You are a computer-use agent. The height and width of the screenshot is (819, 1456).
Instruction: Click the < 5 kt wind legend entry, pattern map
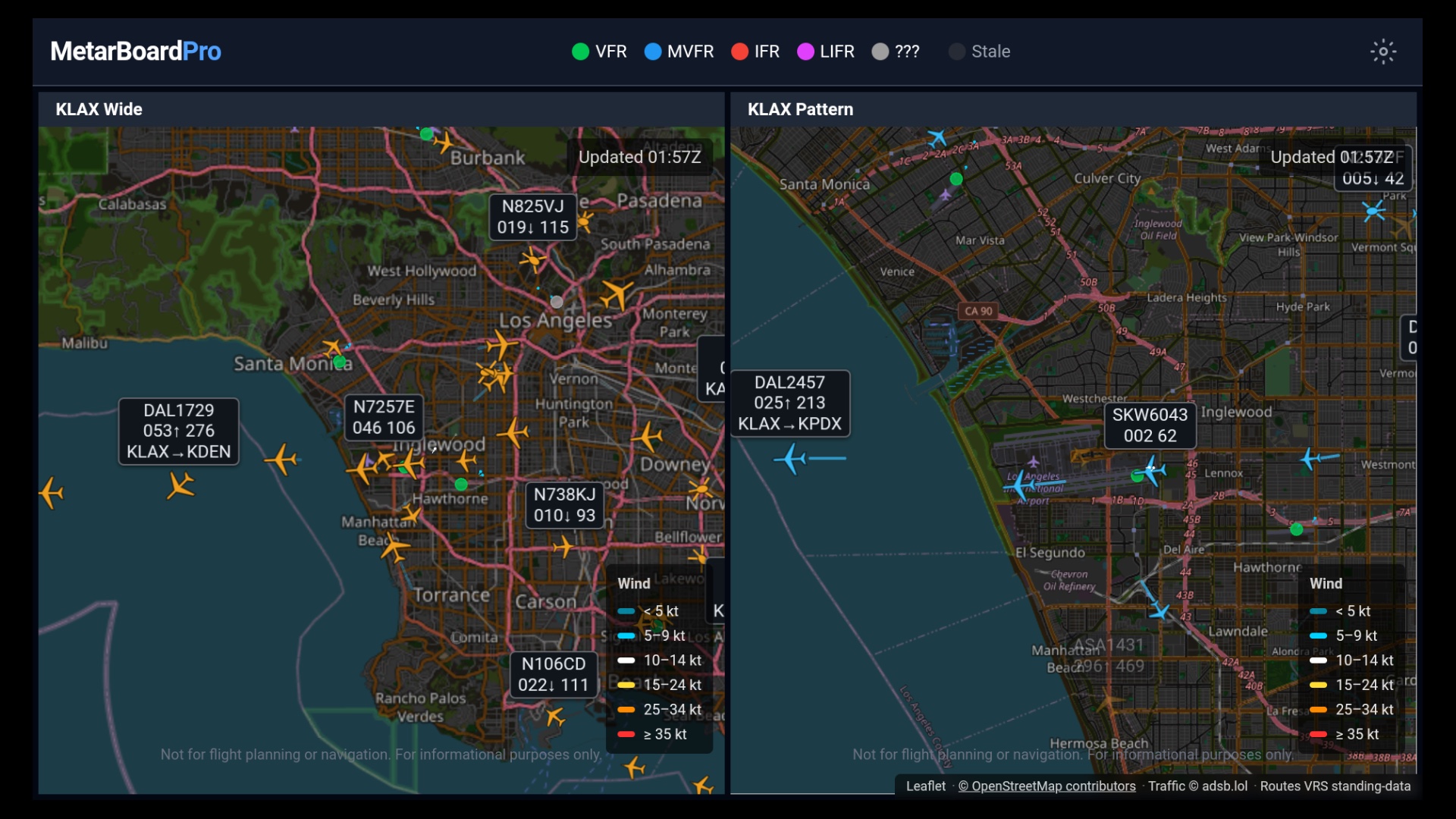click(1340, 611)
